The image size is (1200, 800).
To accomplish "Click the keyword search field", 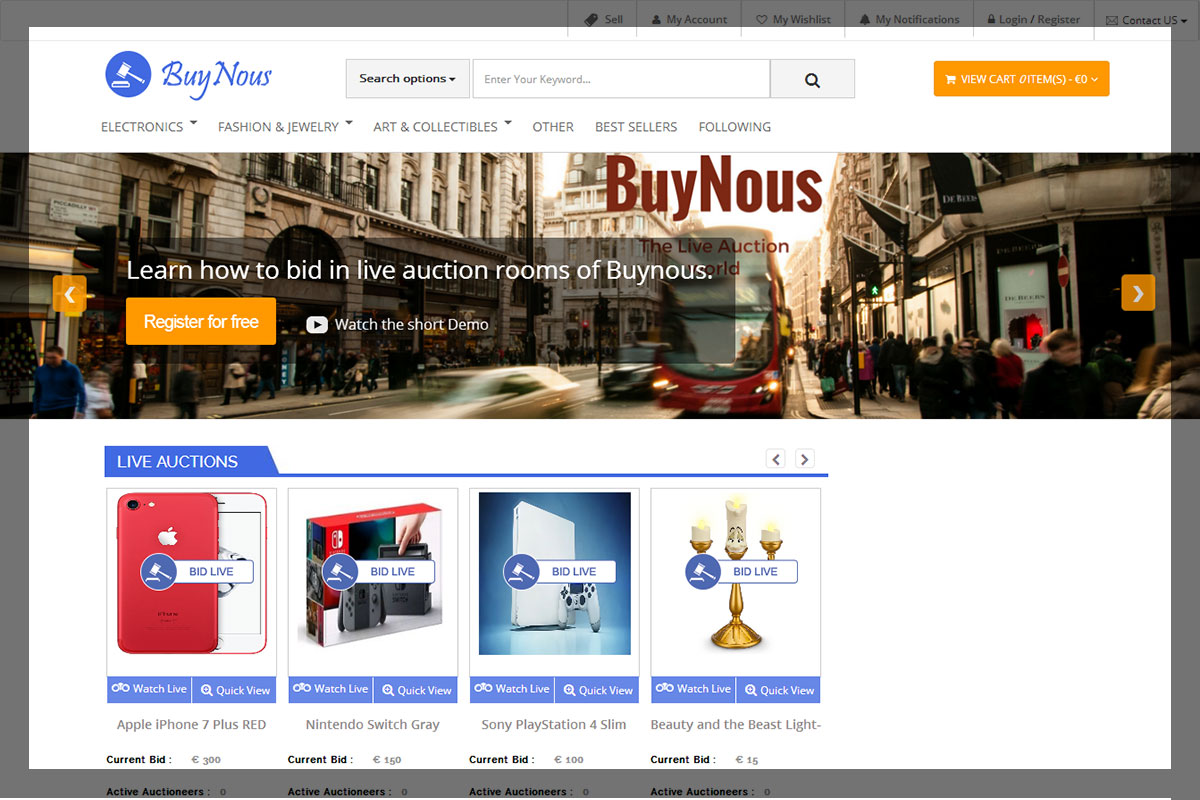I will [621, 79].
